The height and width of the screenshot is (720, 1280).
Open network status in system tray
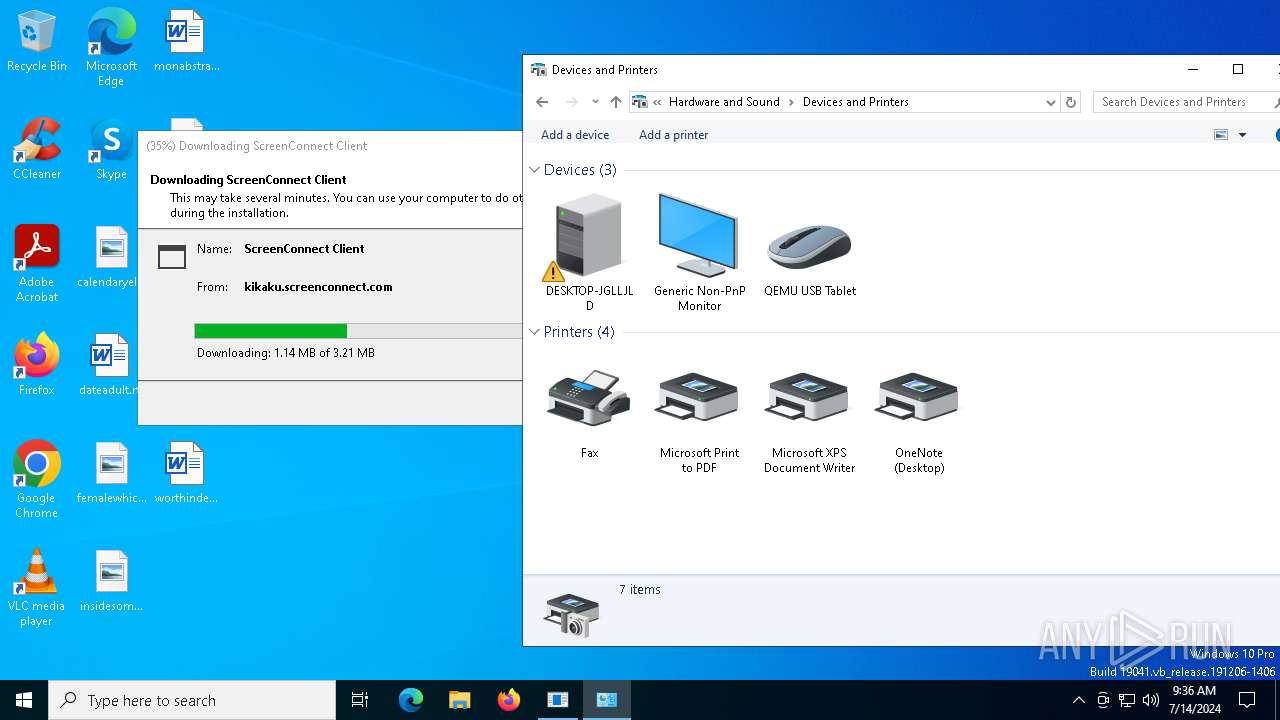point(1127,700)
